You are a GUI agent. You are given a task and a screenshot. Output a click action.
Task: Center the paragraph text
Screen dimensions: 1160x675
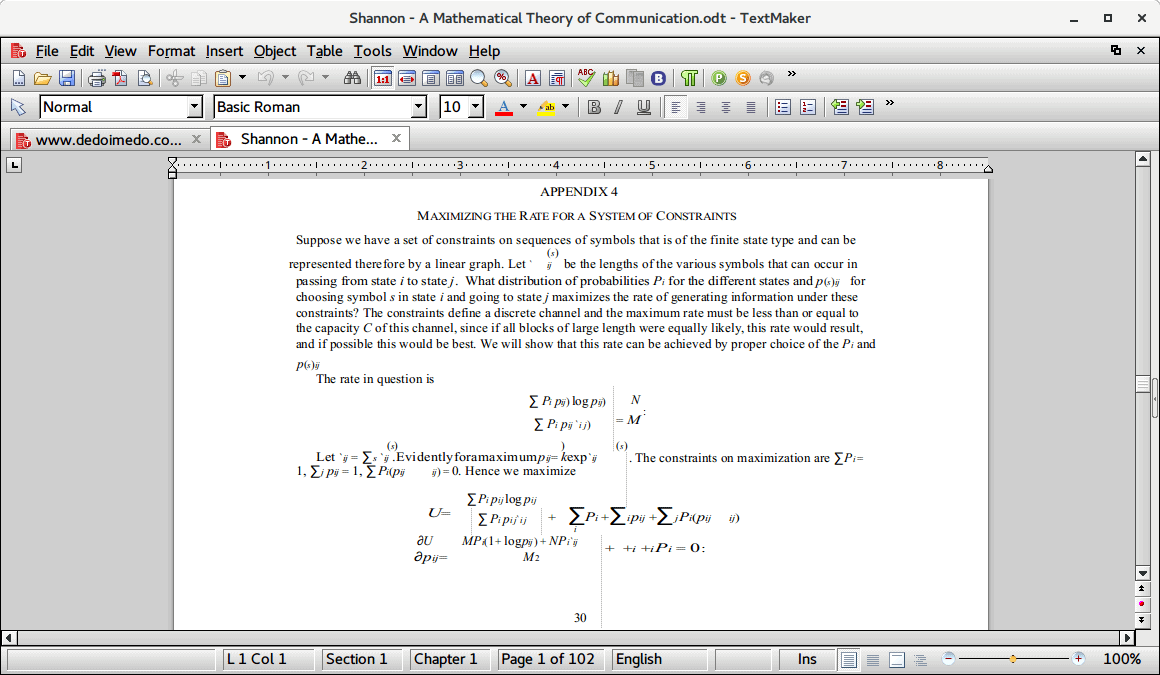tap(726, 107)
